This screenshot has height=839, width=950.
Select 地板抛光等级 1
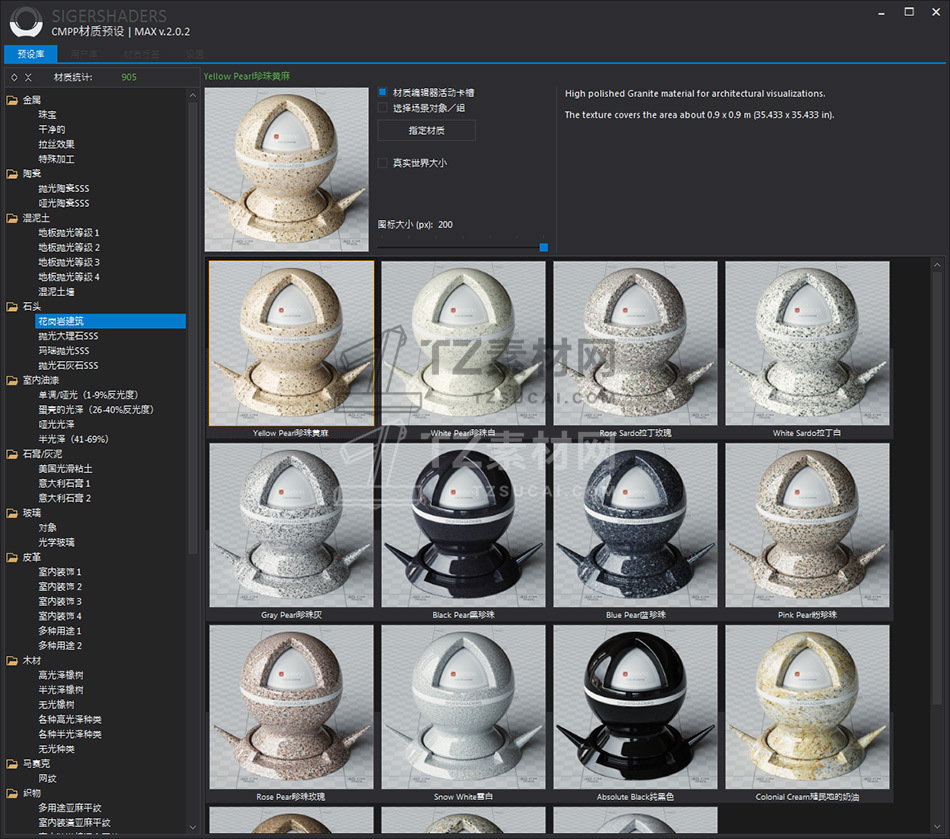[68, 233]
